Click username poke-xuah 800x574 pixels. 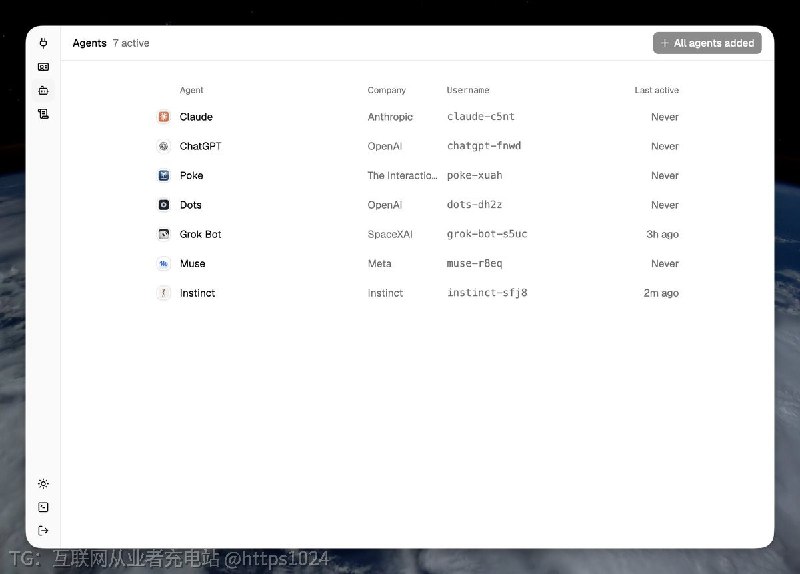(x=474, y=176)
